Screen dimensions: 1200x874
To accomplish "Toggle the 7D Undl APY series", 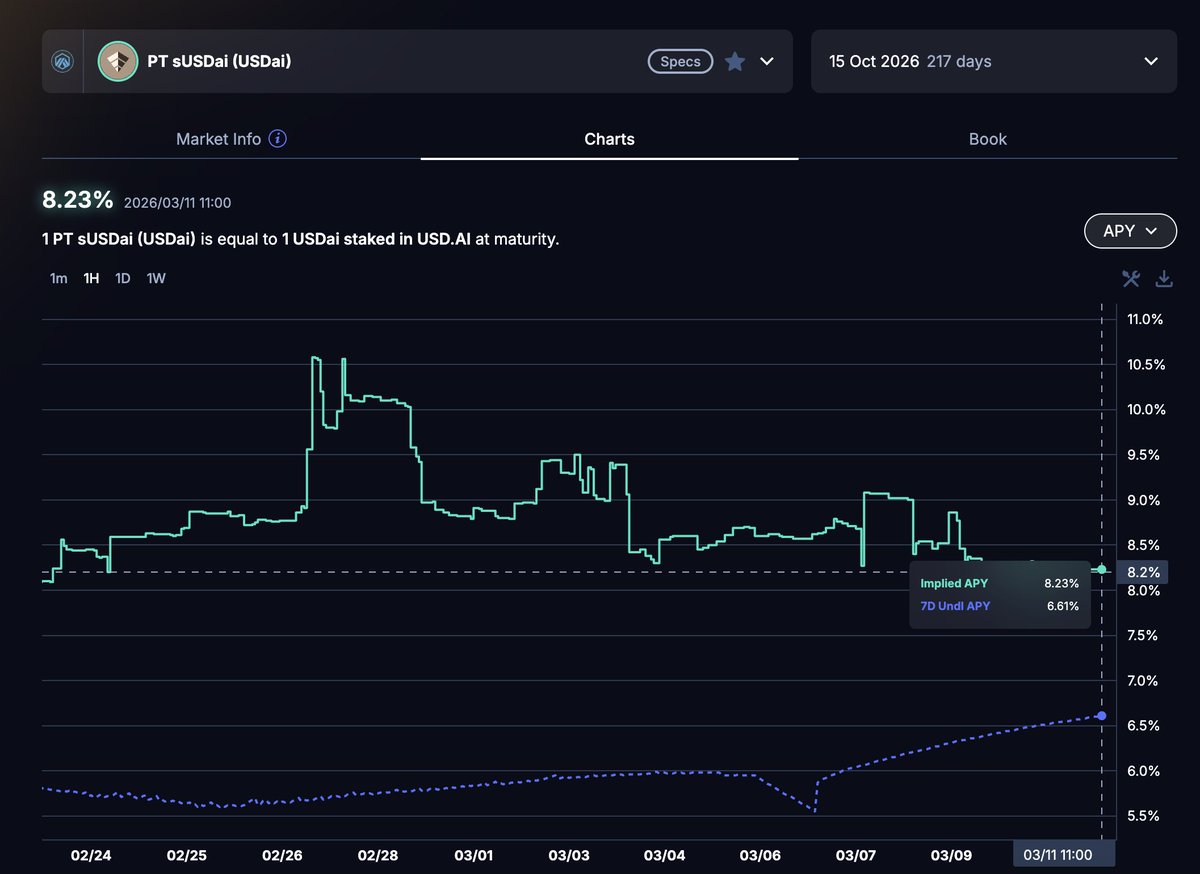I will coord(954,606).
